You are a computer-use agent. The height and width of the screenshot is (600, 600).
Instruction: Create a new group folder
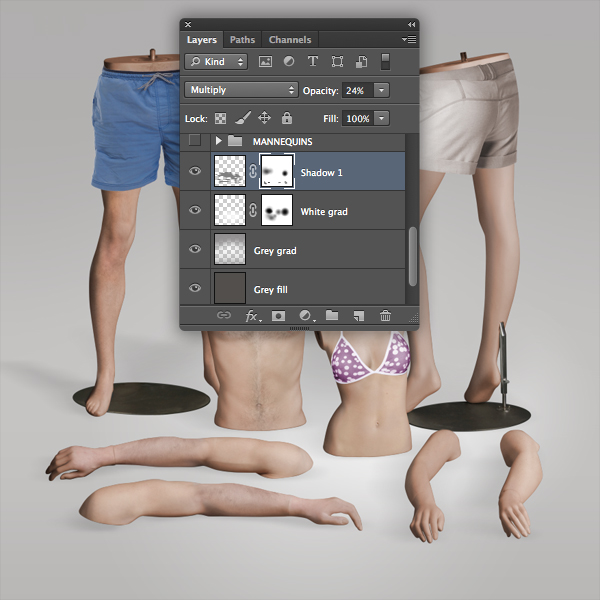332,315
